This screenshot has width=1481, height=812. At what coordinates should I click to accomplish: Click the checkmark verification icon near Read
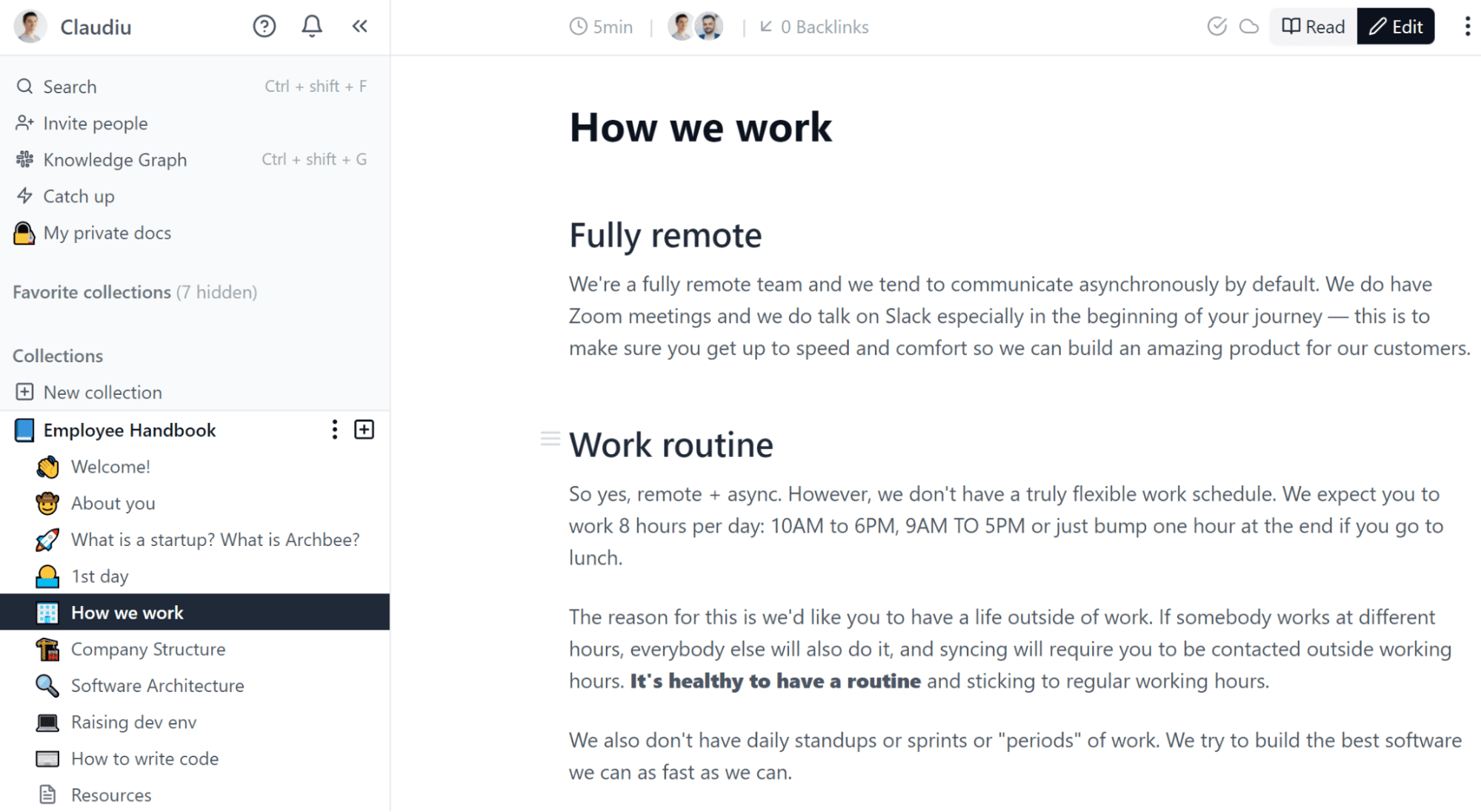(x=1217, y=25)
